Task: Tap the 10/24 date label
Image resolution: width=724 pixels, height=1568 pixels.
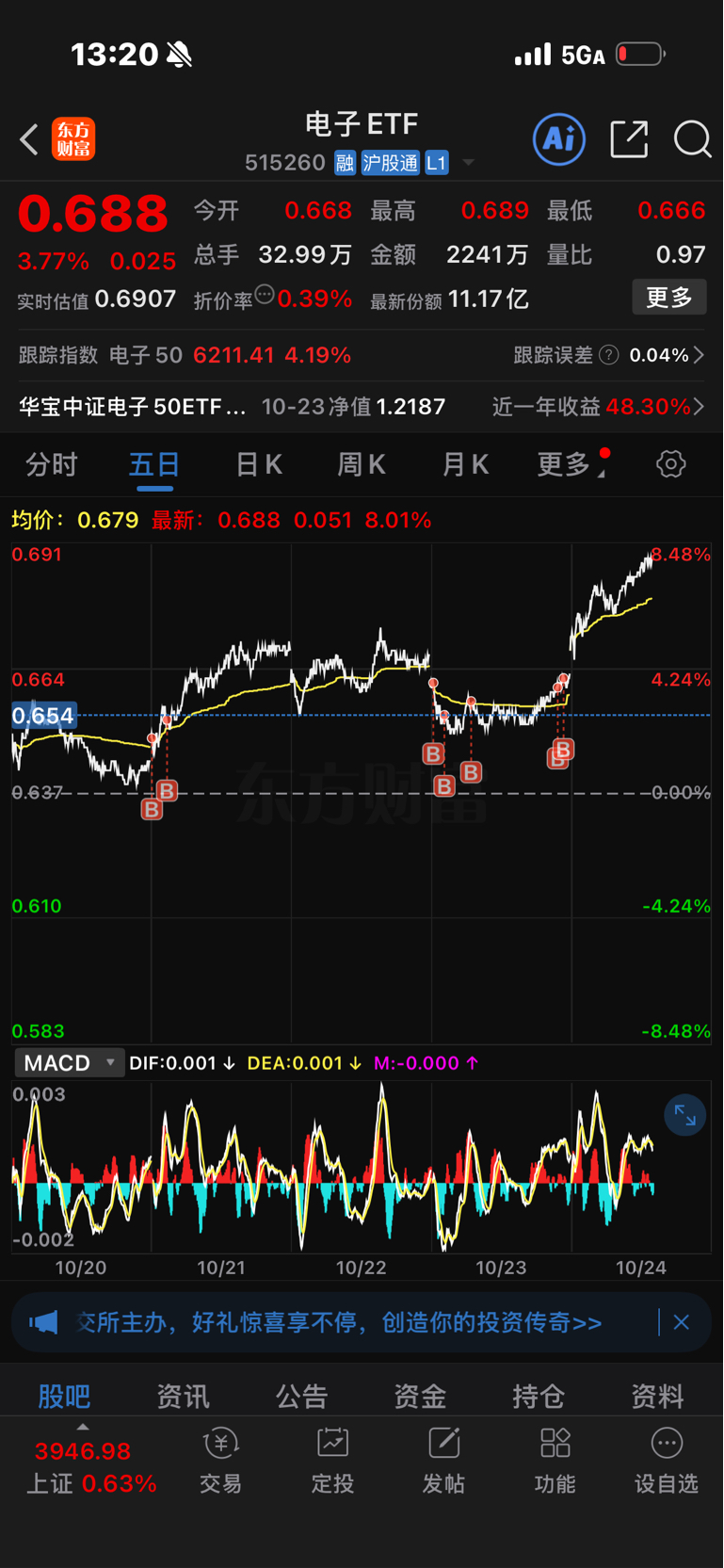Action: coord(641,1268)
